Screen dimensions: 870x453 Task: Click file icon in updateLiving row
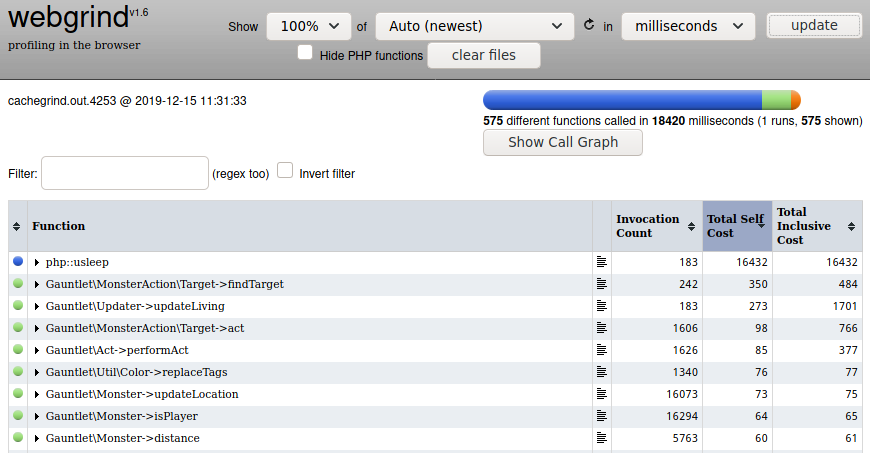601,306
